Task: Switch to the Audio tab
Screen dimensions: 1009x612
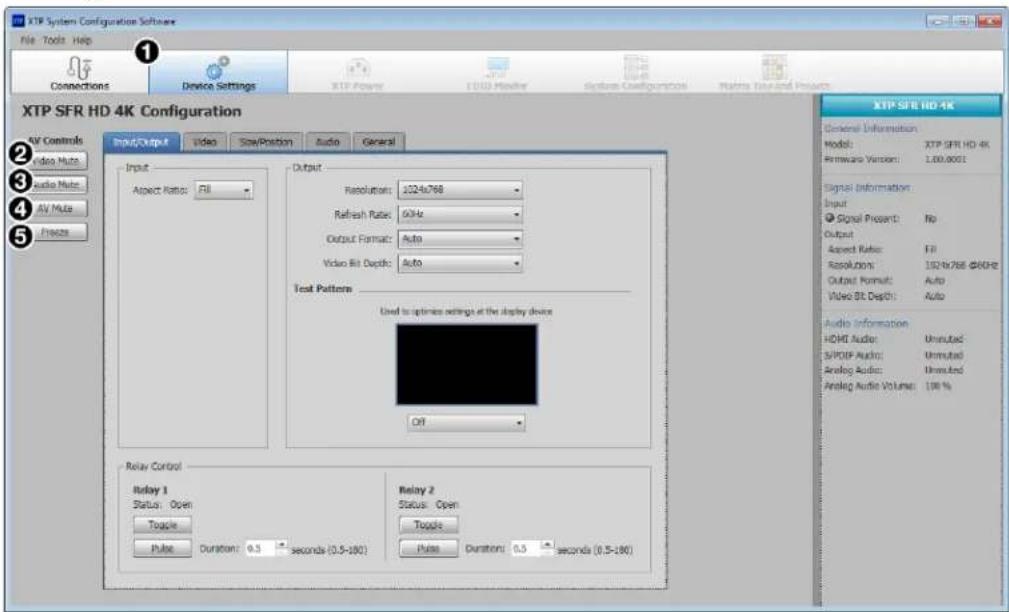Action: point(328,142)
